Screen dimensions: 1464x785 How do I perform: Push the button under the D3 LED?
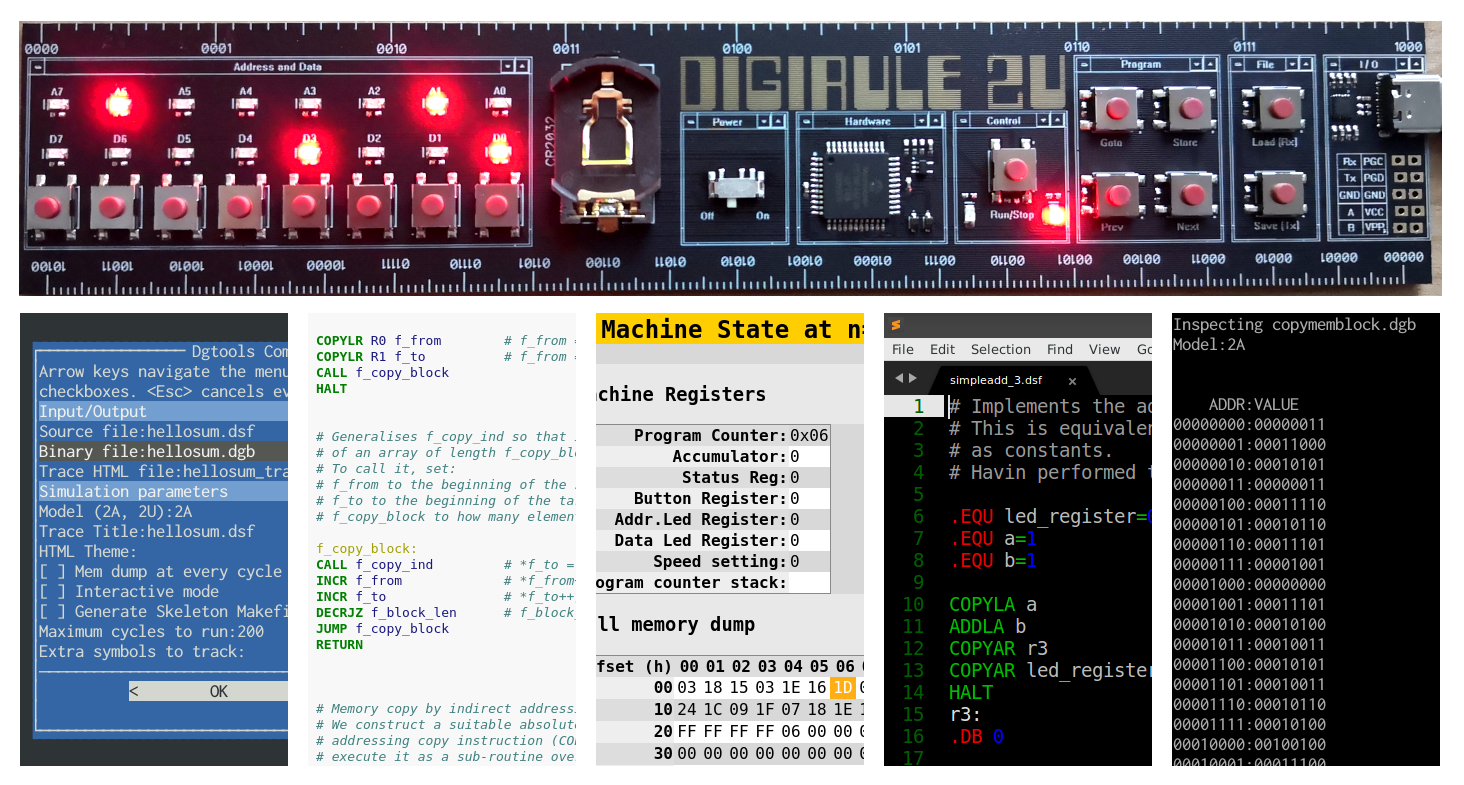pos(304,207)
